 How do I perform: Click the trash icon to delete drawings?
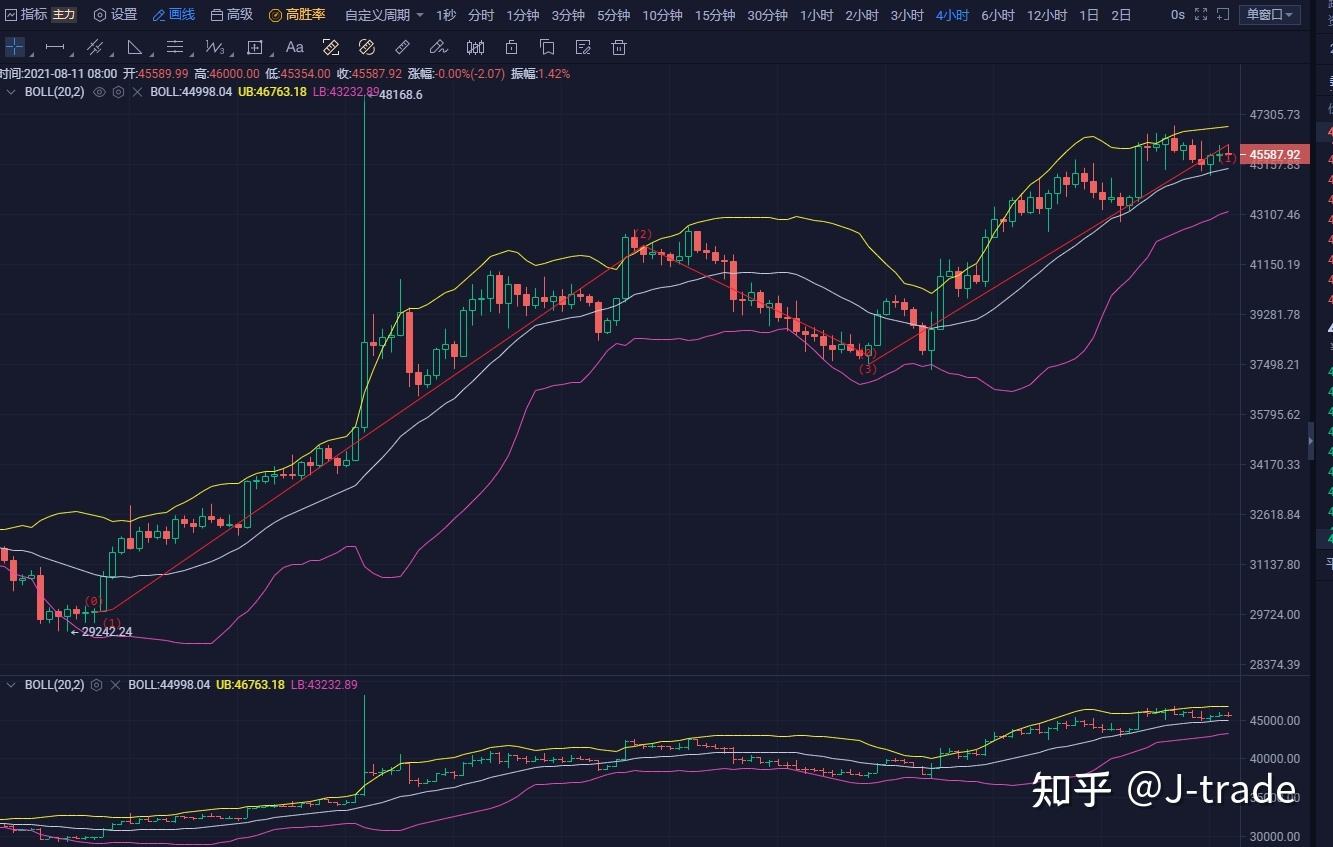point(619,47)
